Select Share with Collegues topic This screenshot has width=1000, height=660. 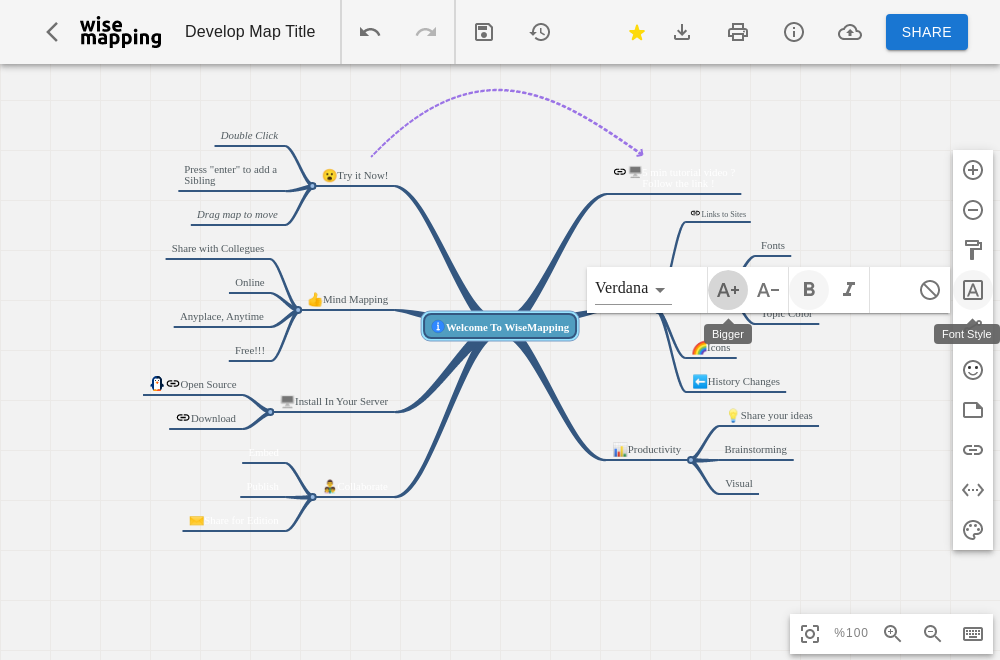(217, 249)
